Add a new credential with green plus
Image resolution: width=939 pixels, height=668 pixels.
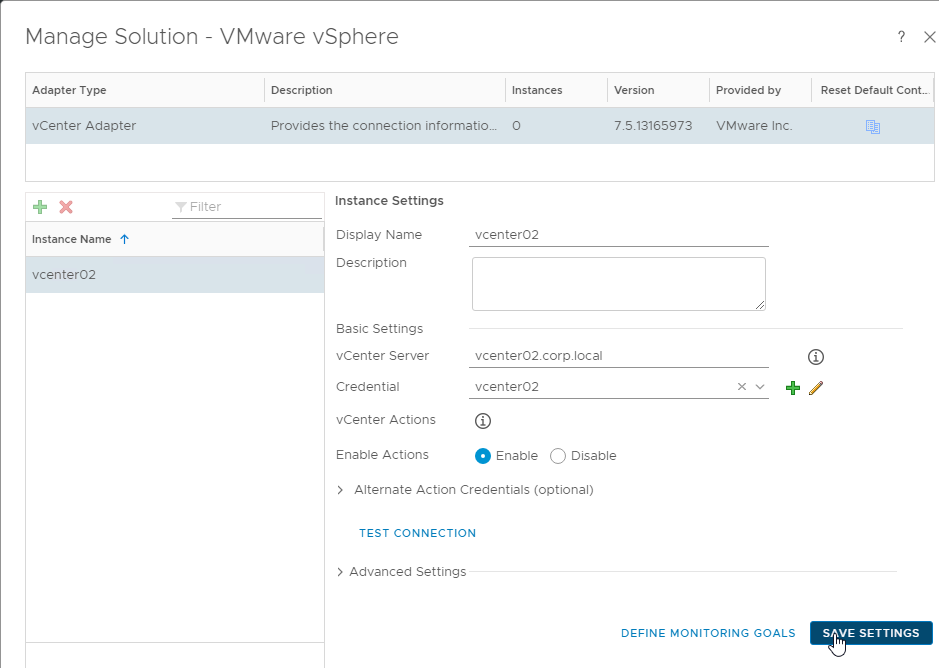point(792,388)
